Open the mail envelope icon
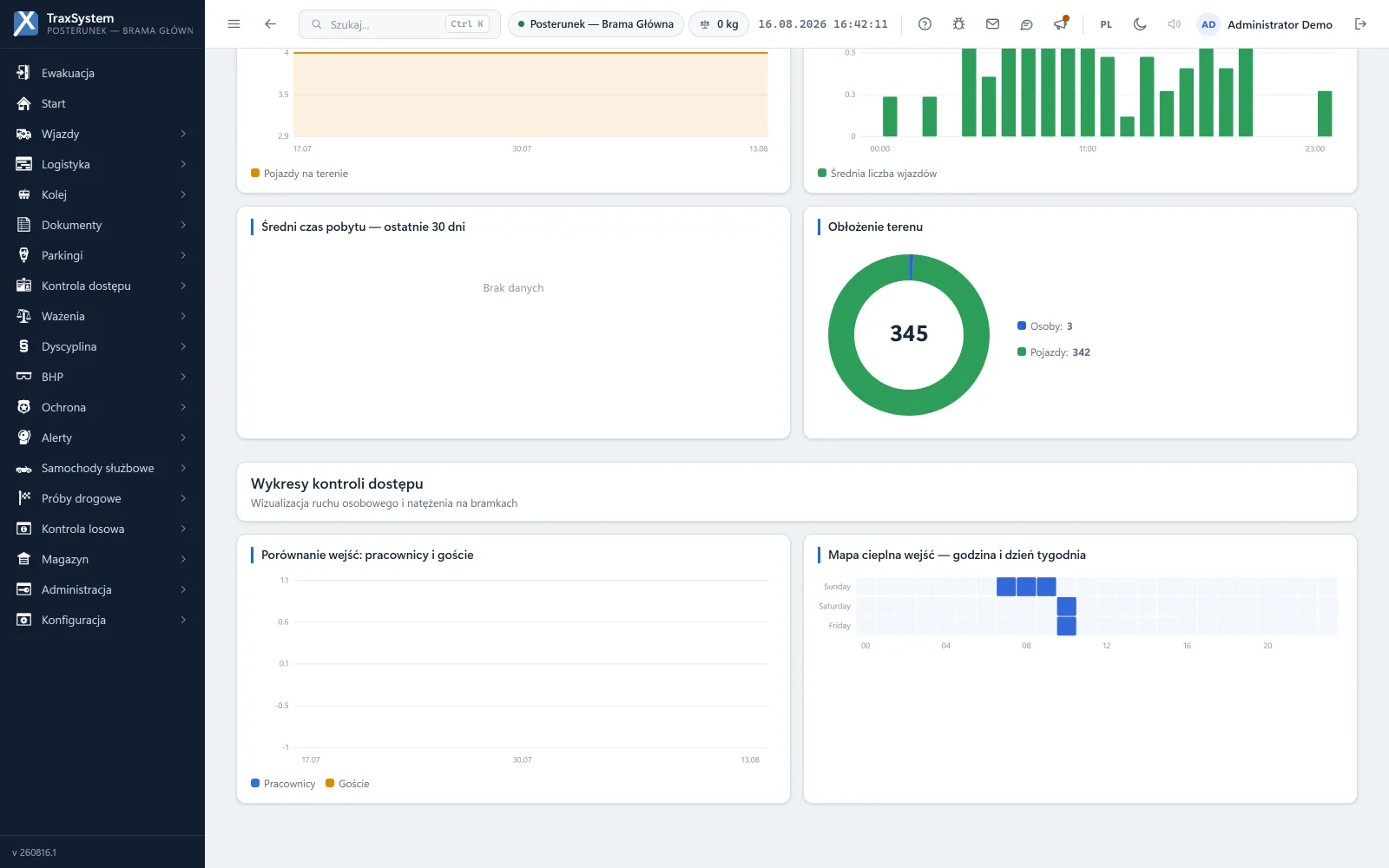This screenshot has width=1389, height=868. [x=992, y=24]
